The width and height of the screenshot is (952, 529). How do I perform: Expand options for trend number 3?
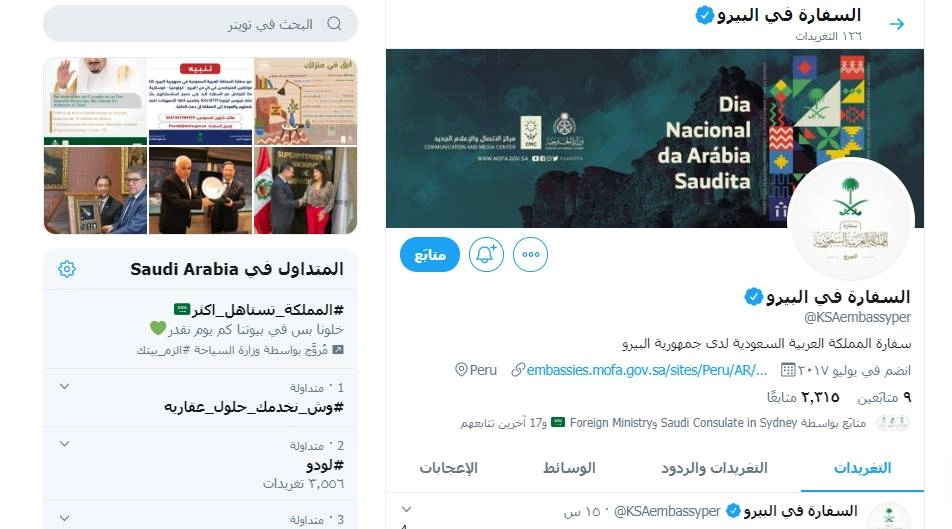pos(64,518)
